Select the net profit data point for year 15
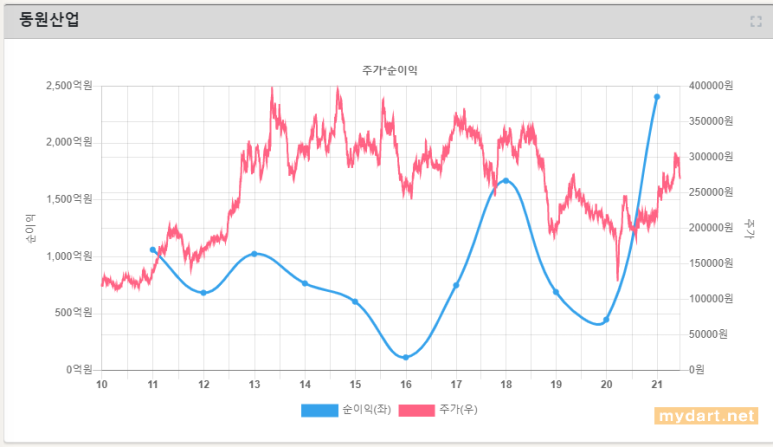Viewport: 773px width, 447px height. (355, 302)
